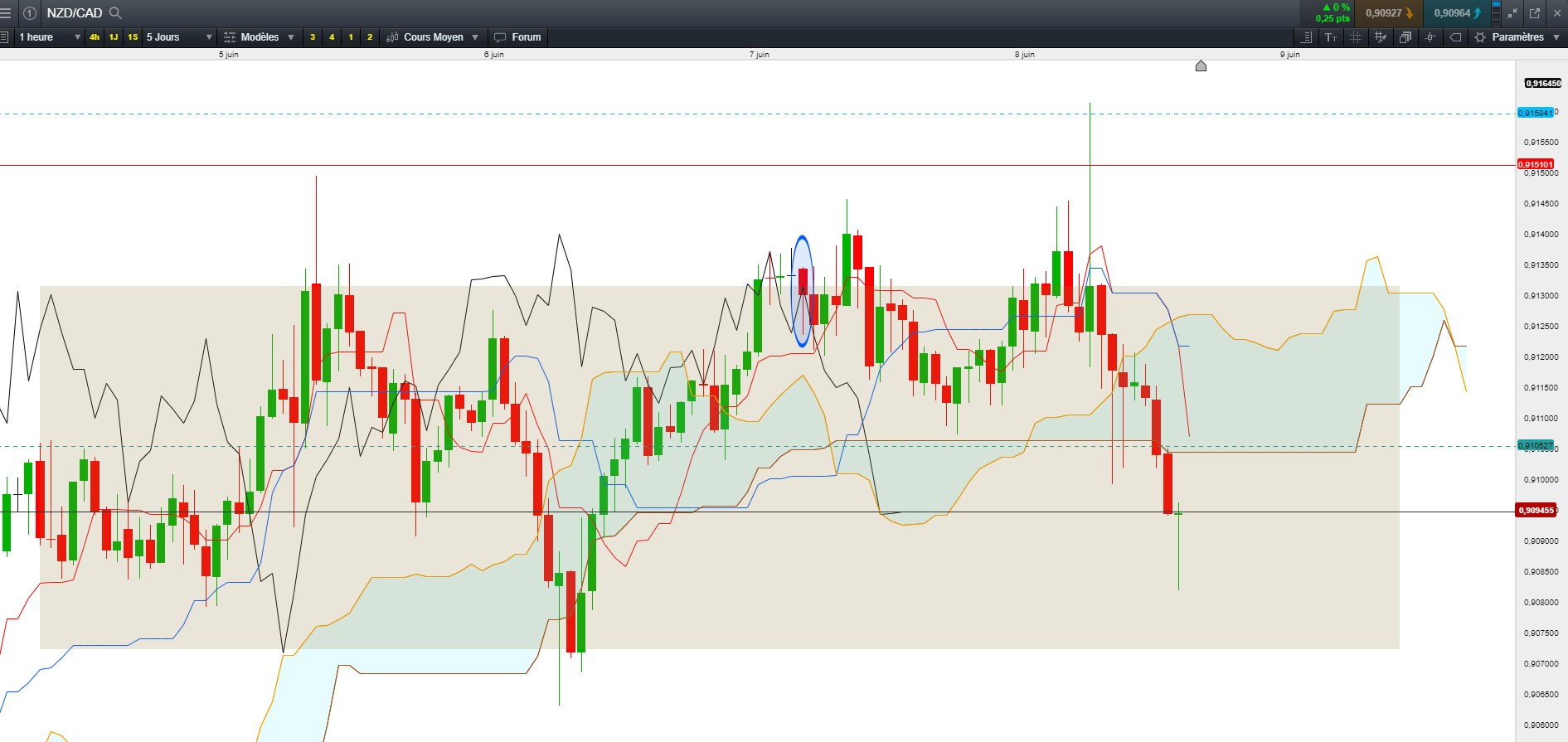Click the 0,914000 price scale value
Viewport: 1568px width, 742px height.
[1541, 235]
